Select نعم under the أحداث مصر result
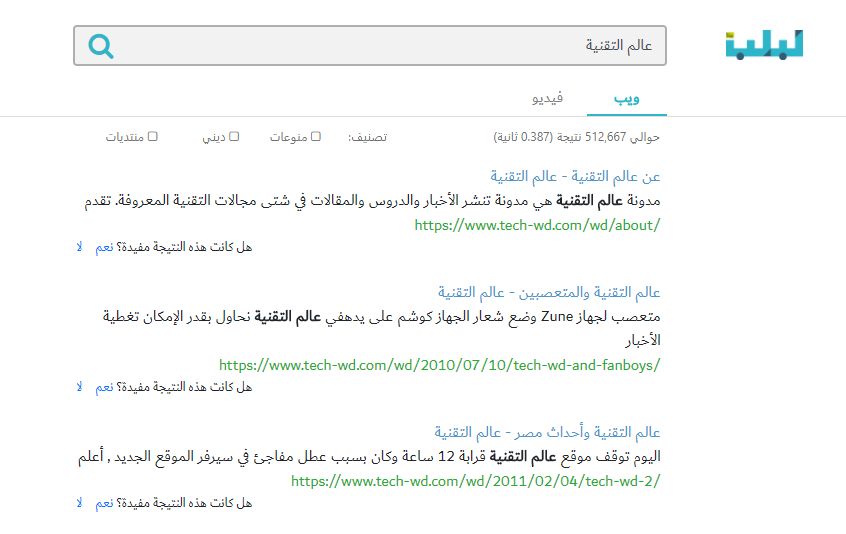Screen dimensions: 846x534 (104, 503)
